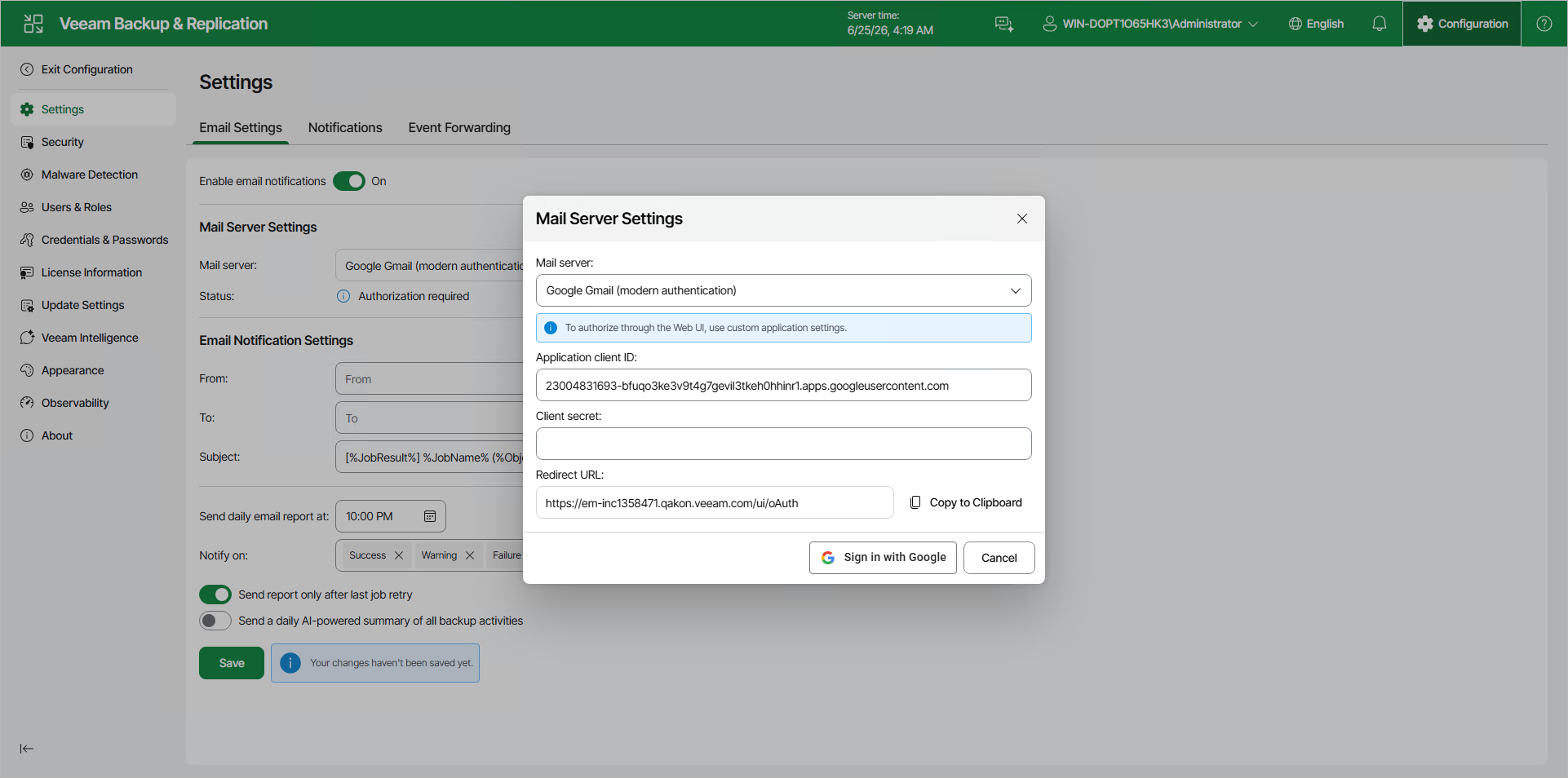Click the clipboard icon next to Copy
This screenshot has height=778, width=1568.
915,502
